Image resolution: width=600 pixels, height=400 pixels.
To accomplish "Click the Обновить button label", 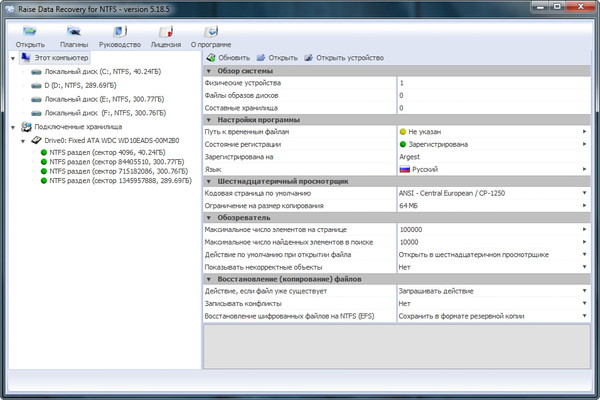I will [234, 58].
